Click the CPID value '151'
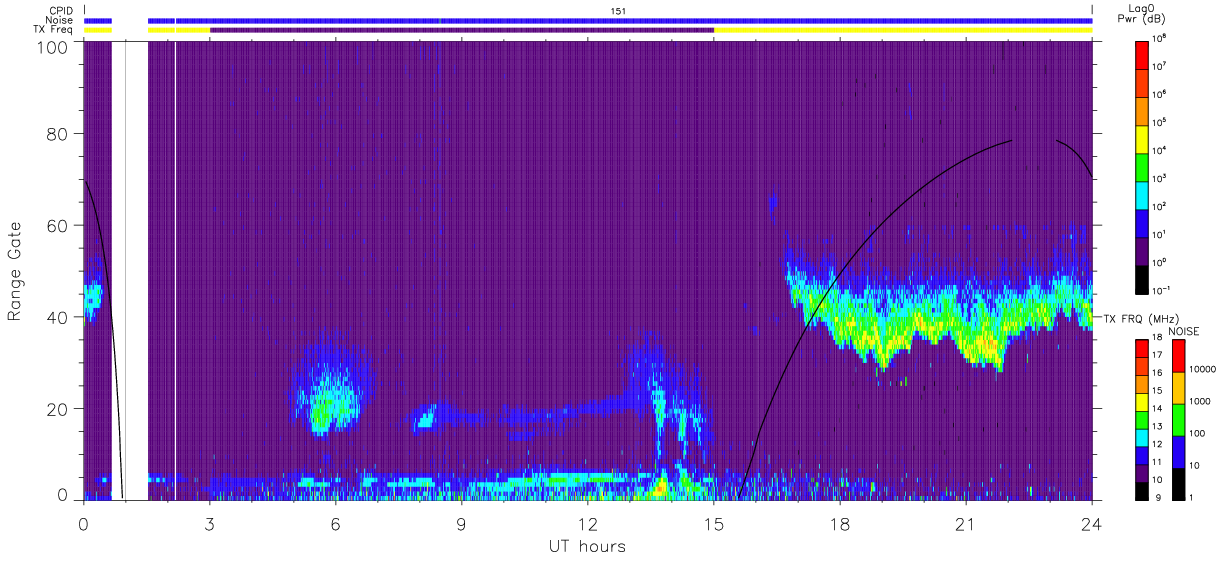This screenshot has height=567, width=1228. tap(618, 10)
